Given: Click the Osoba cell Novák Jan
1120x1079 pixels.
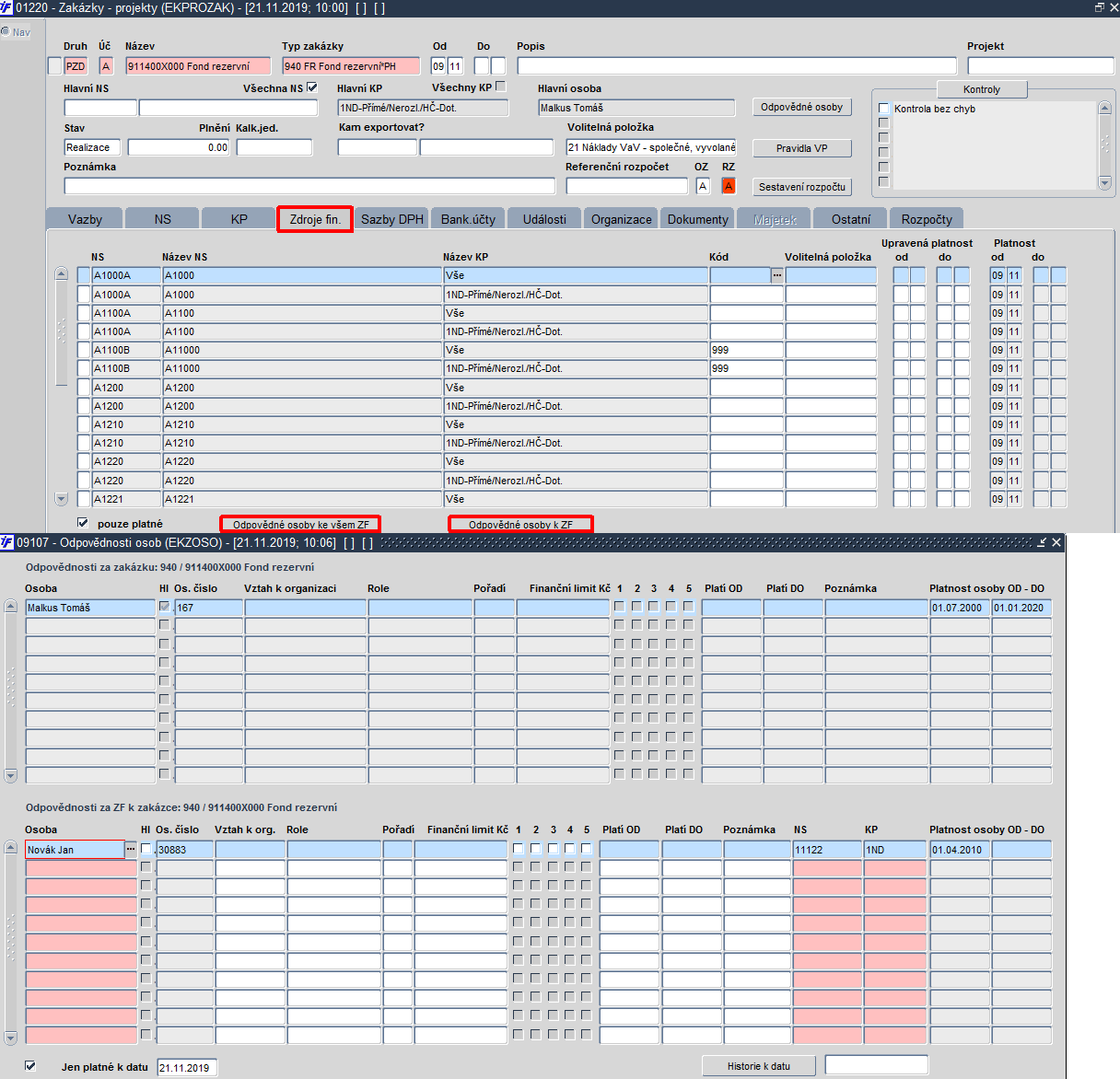Looking at the screenshot, I should pos(75,850).
